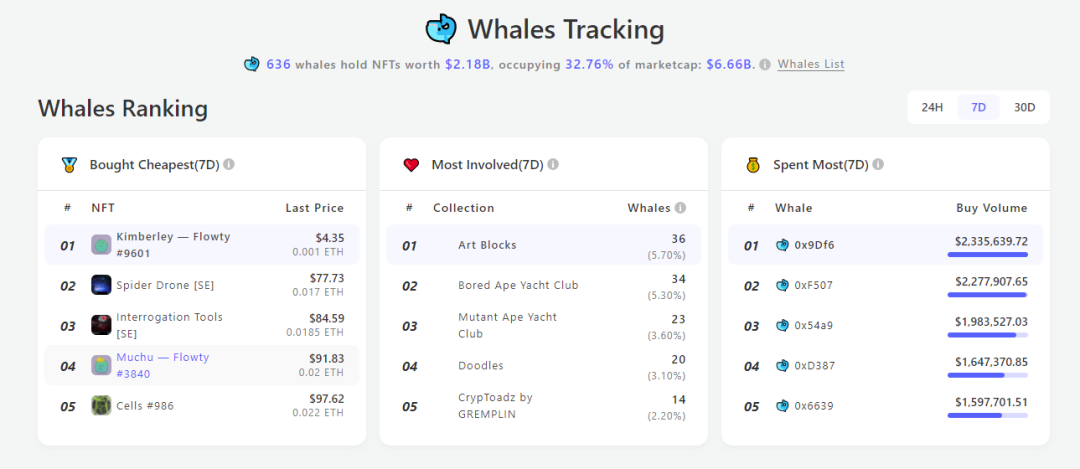Click buy volume bar for 0xF507

[987, 295]
